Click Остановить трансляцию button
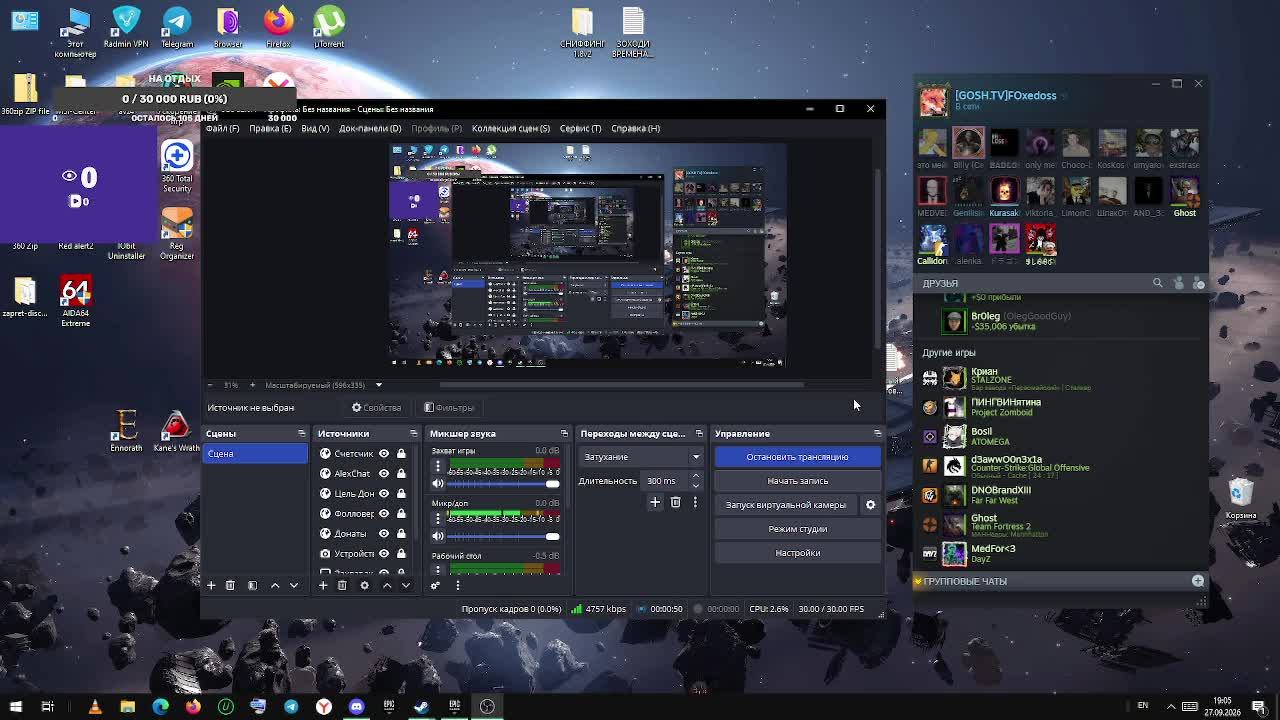1280x720 pixels. tap(797, 457)
